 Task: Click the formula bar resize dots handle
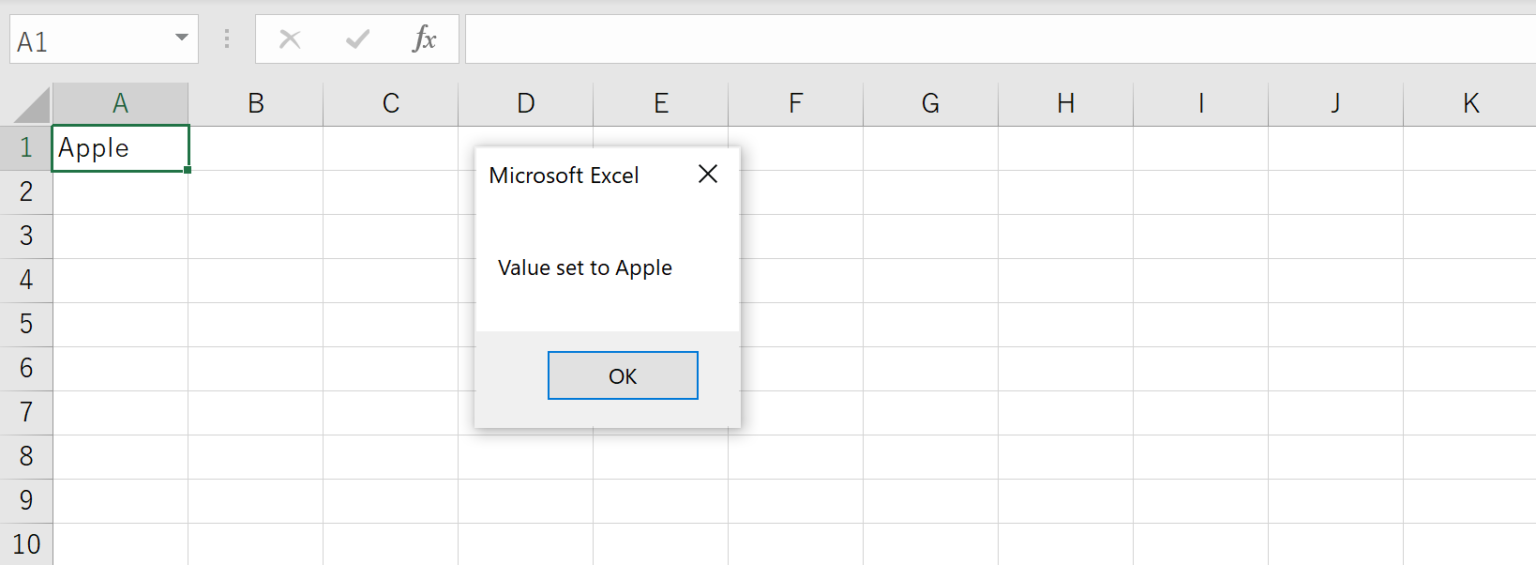(227, 39)
